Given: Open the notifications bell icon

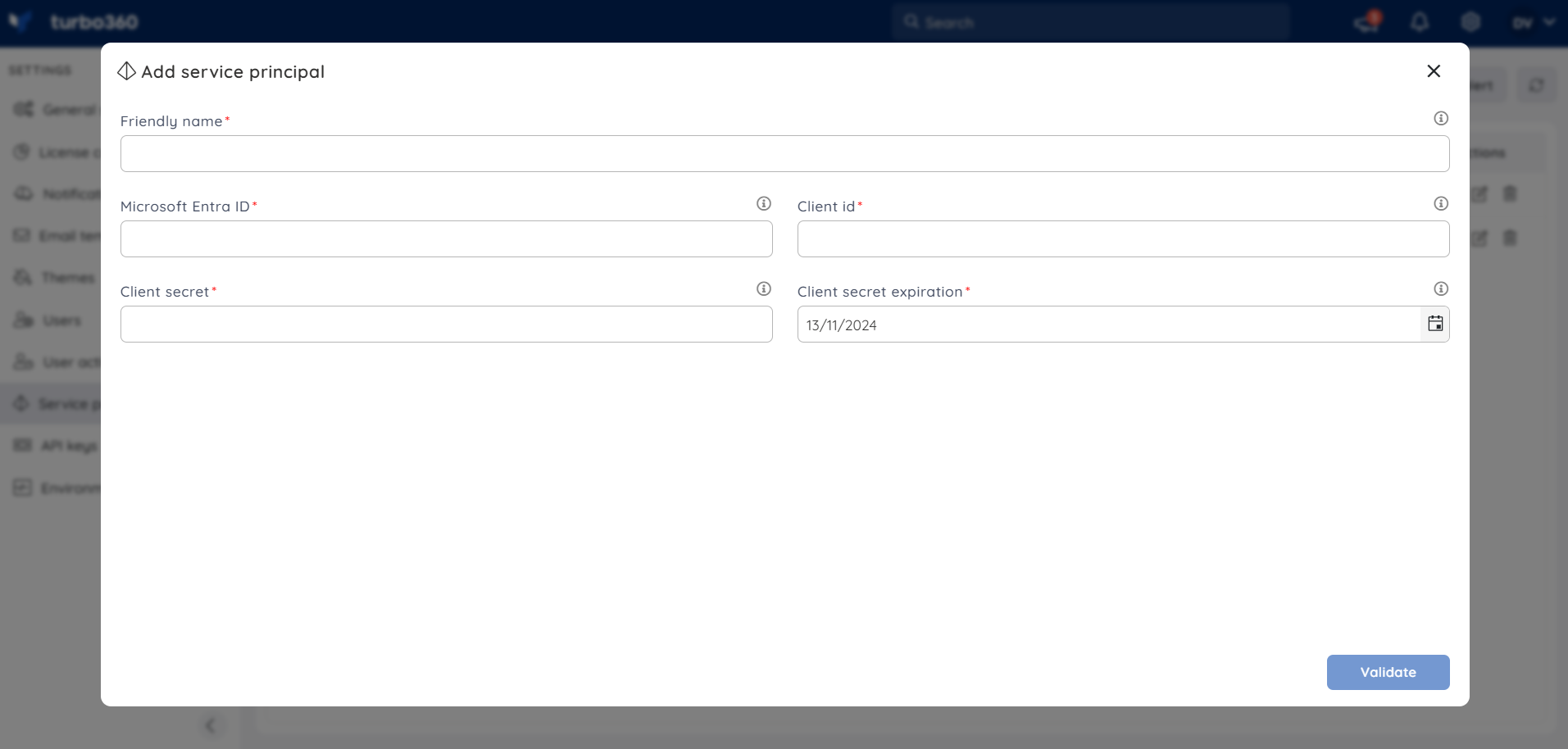Looking at the screenshot, I should coord(1419,22).
